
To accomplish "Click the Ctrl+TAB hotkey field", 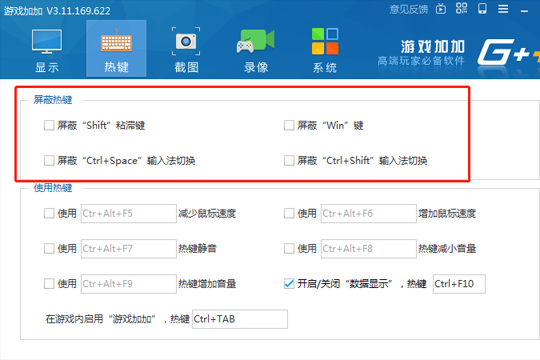I will (240, 319).
